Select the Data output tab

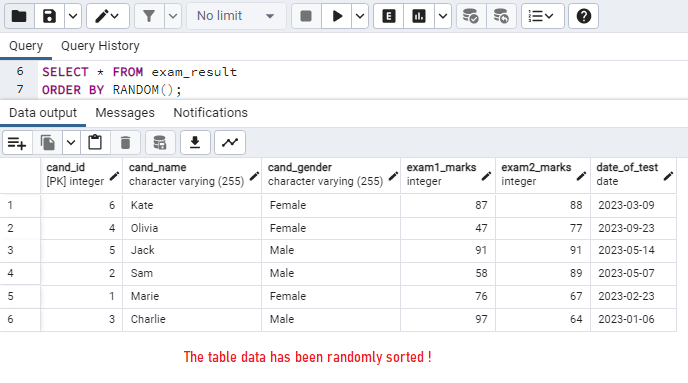pyautogui.click(x=43, y=113)
